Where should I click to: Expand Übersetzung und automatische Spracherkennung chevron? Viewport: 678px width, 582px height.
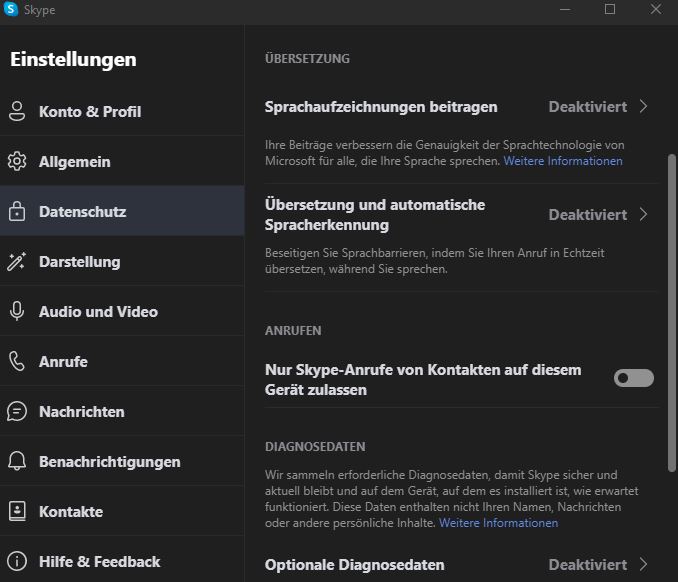click(644, 214)
